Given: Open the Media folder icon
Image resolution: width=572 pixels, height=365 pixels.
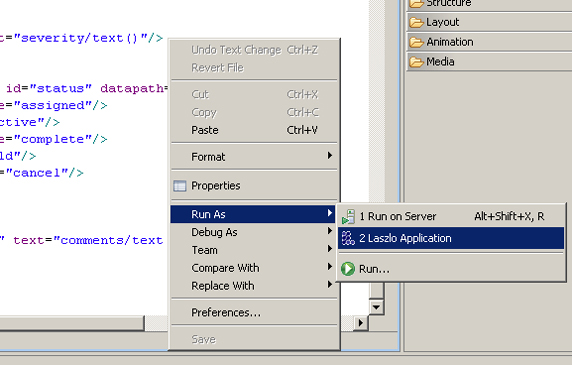Looking at the screenshot, I should 416,62.
